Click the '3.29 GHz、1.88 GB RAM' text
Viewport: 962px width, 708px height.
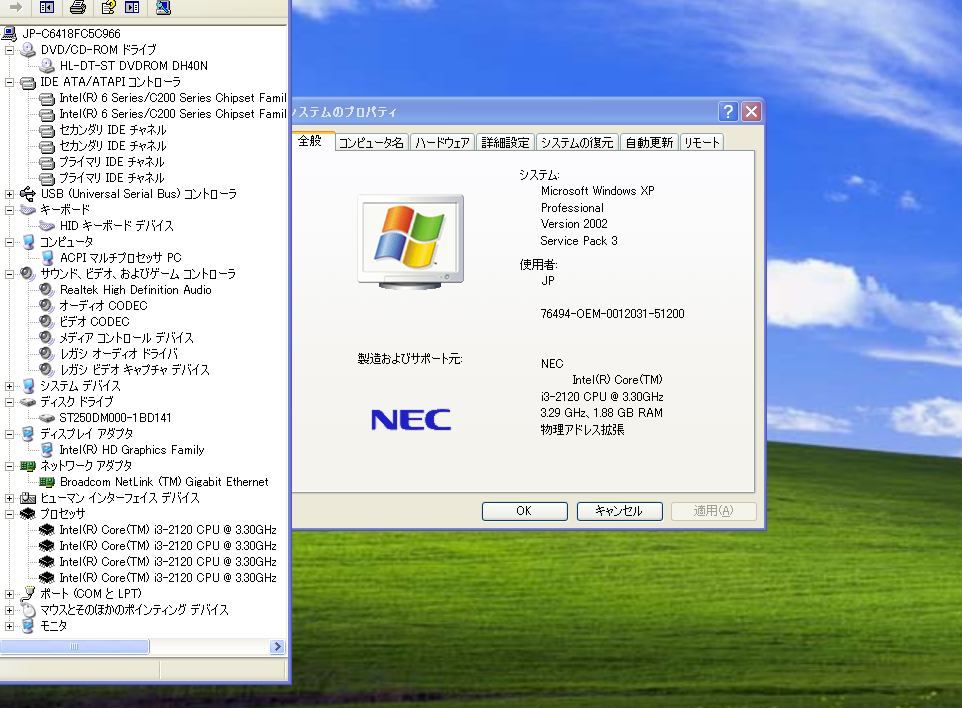pos(601,413)
